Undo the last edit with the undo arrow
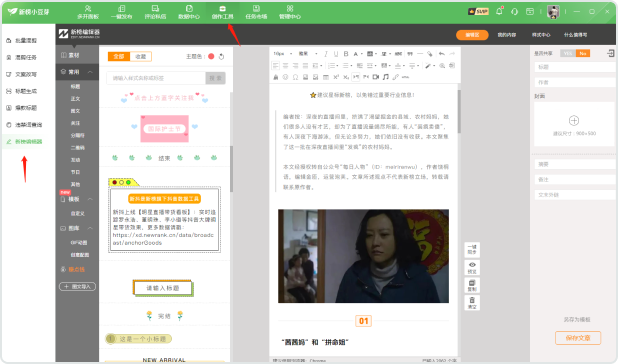Image resolution: width=618 pixels, height=364 pixels. click(441, 54)
